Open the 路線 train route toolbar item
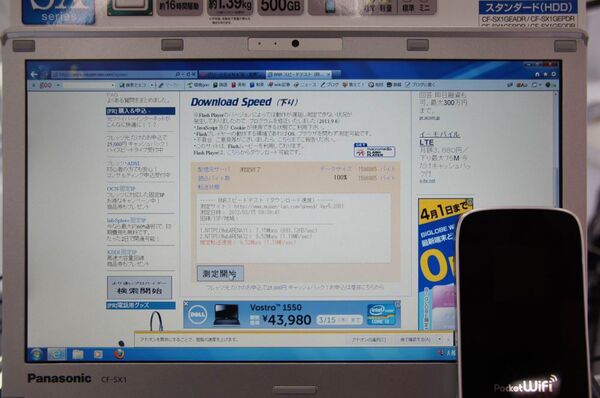 coord(394,85)
